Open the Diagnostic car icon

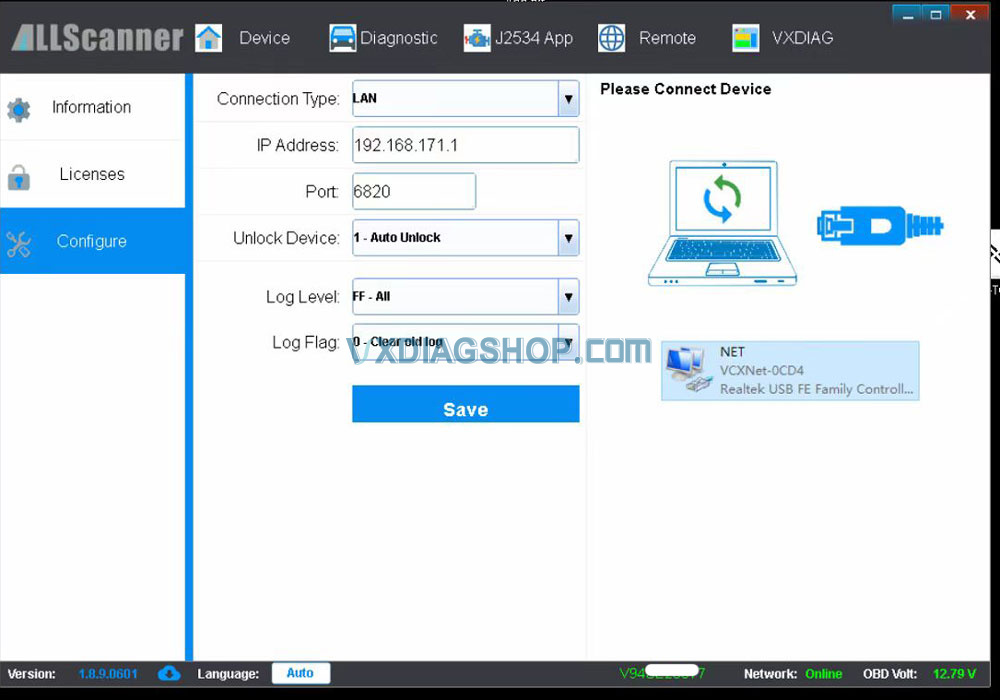pos(342,38)
